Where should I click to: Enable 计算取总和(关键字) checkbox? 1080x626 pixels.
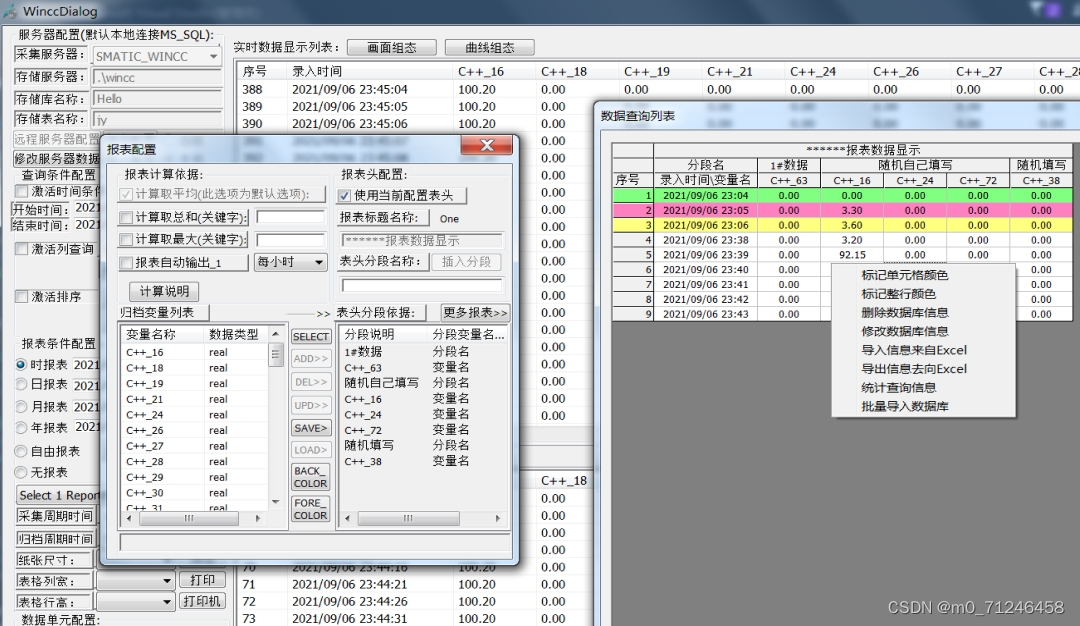point(126,218)
